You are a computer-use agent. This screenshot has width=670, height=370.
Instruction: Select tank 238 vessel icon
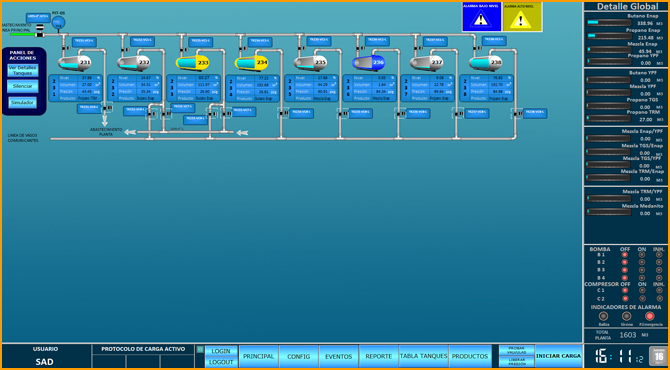click(485, 62)
